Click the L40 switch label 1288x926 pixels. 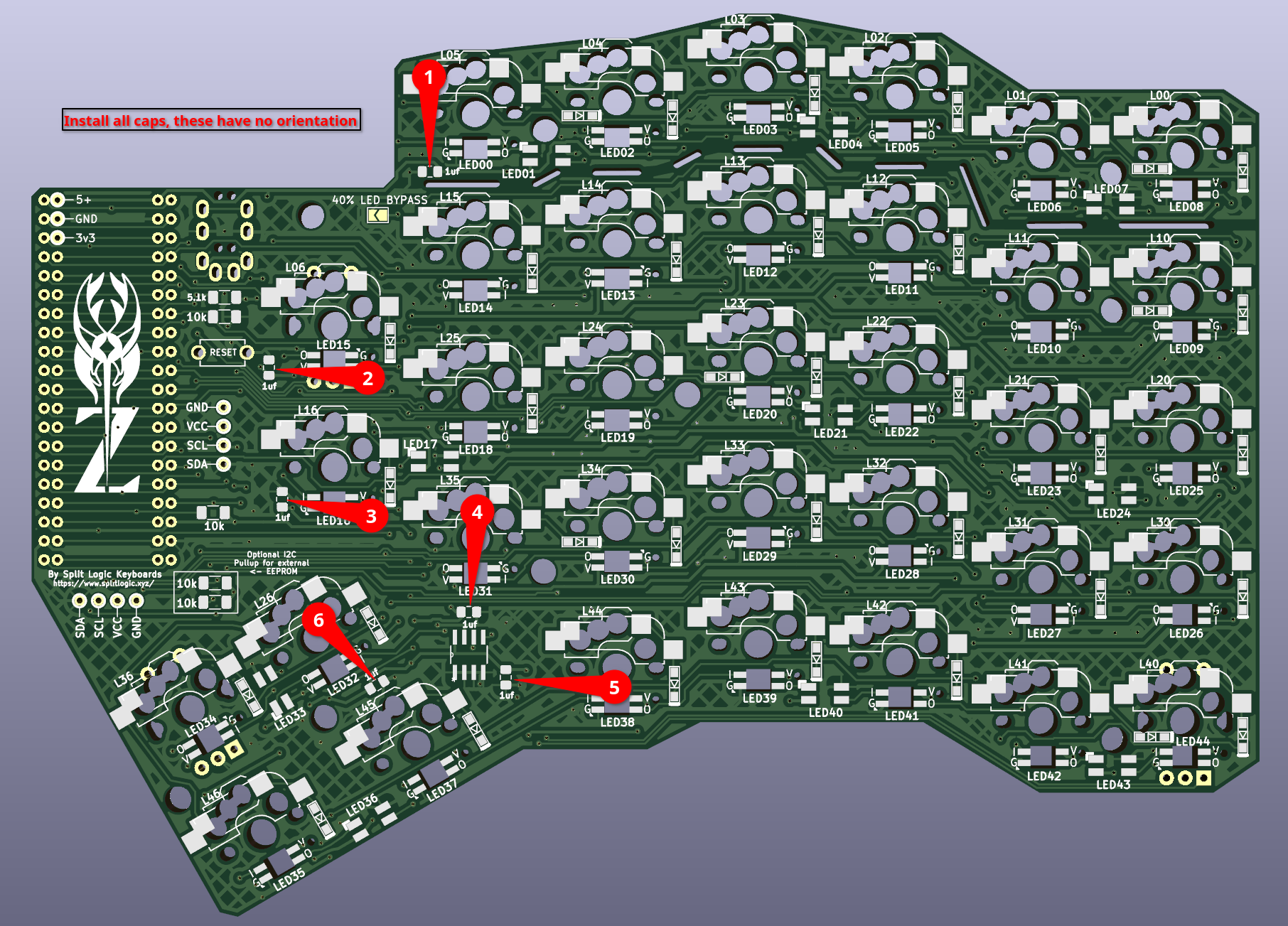1149,664
